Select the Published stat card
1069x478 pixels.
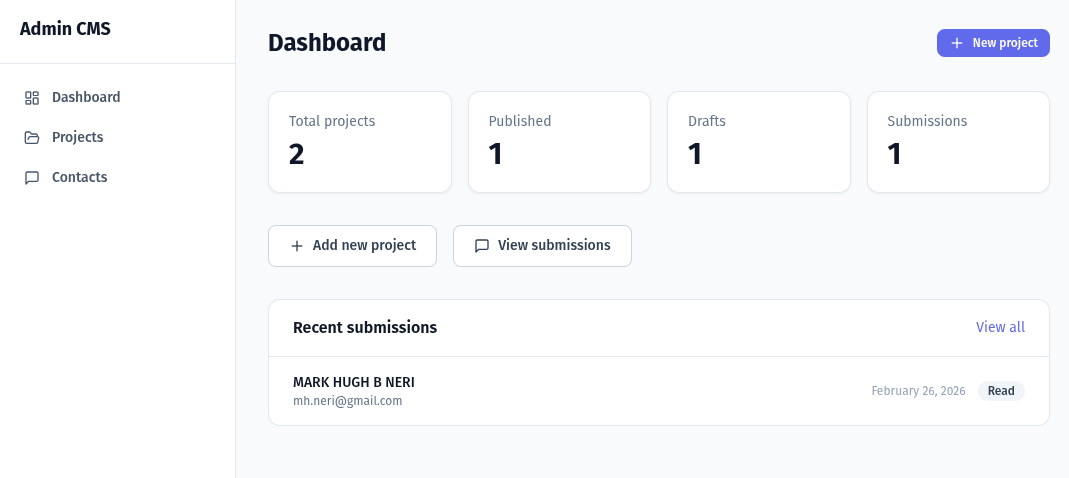(559, 142)
